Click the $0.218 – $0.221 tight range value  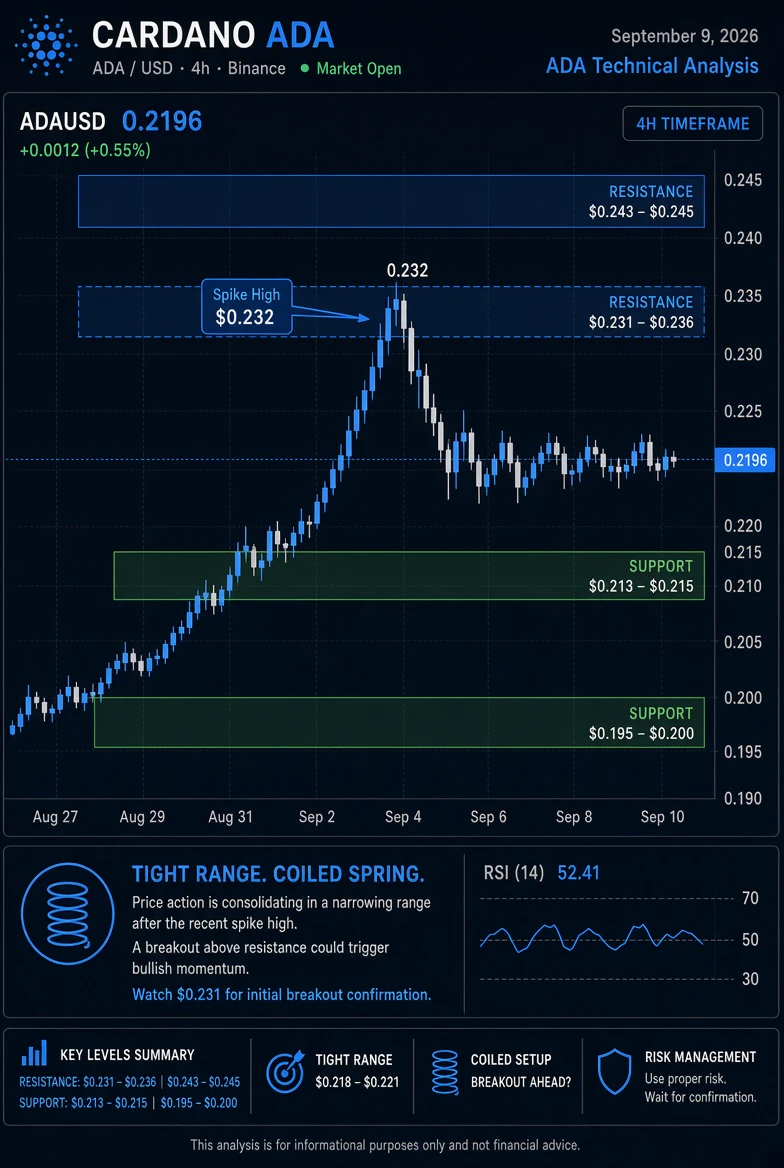tap(357, 1082)
